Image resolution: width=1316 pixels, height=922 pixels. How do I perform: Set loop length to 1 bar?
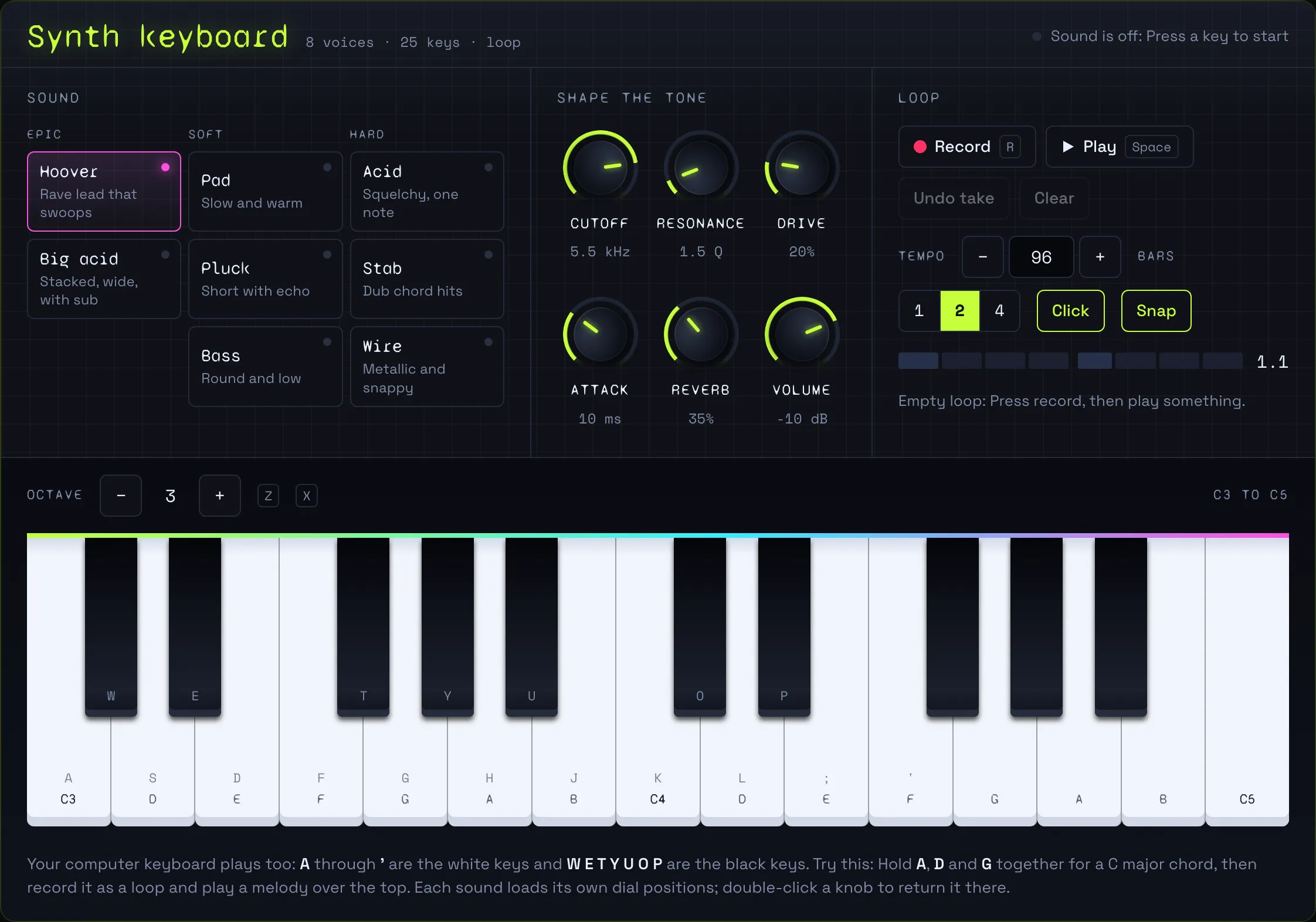919,311
